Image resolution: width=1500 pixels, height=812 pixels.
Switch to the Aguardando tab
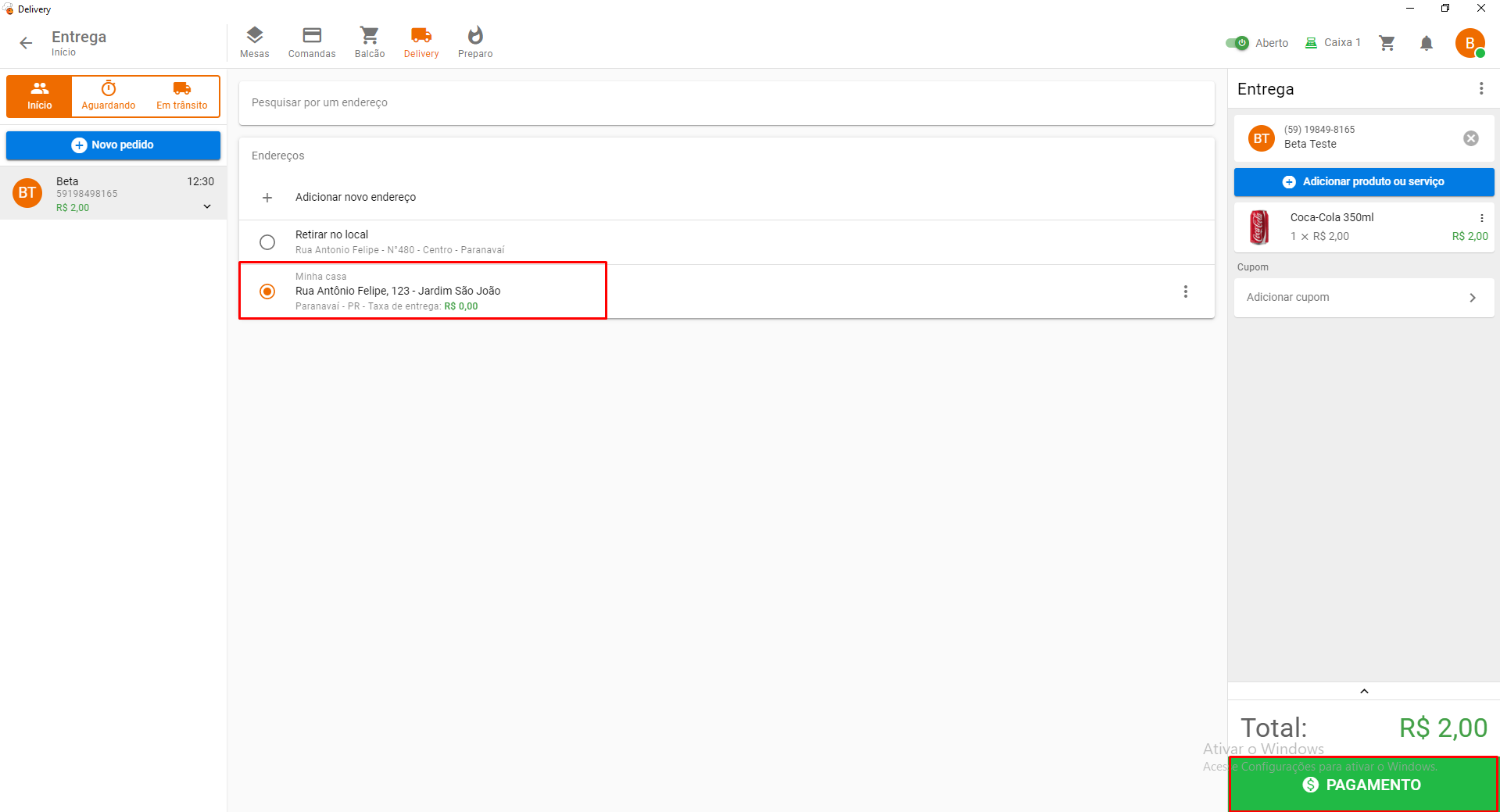pyautogui.click(x=109, y=96)
